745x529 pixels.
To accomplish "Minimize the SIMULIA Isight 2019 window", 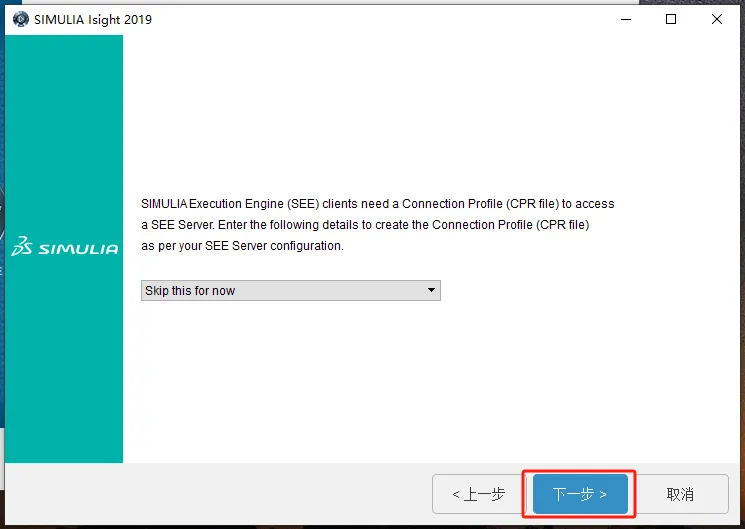I will tap(626, 19).
